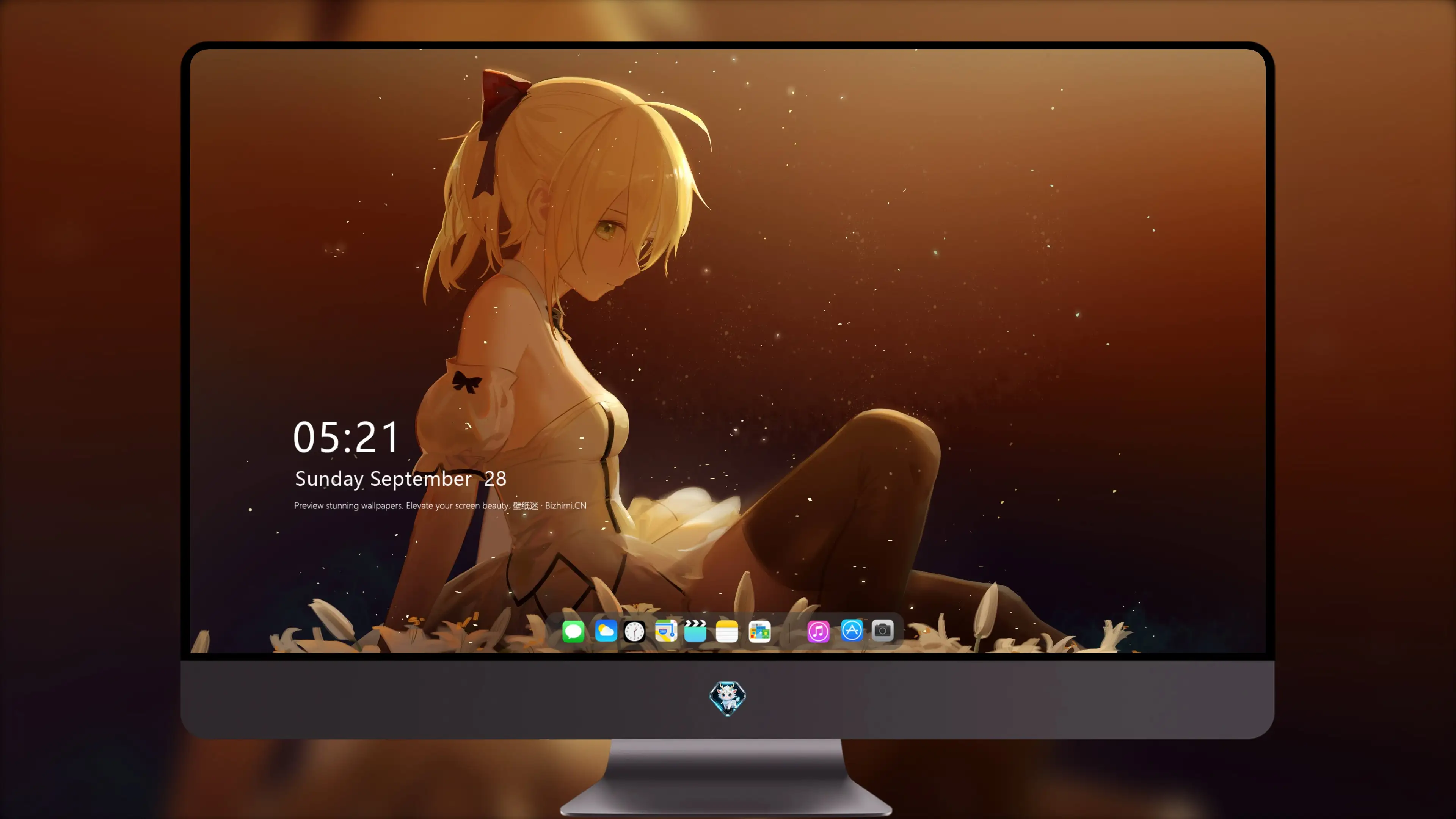Screen dimensions: 1456x819
Task: Click the date text 'Sunday September 28'
Action: click(x=401, y=479)
